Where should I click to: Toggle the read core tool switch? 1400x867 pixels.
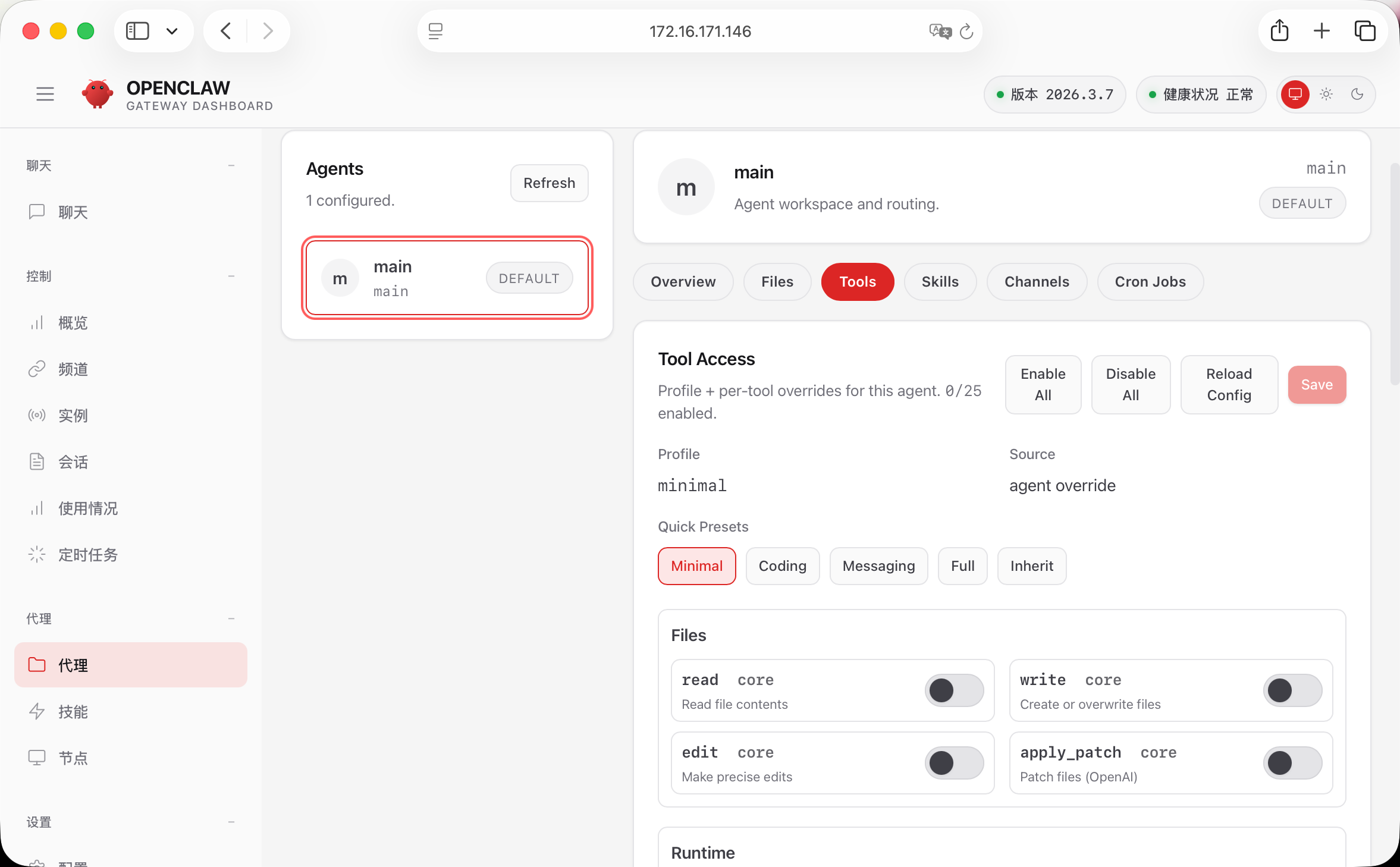point(954,690)
